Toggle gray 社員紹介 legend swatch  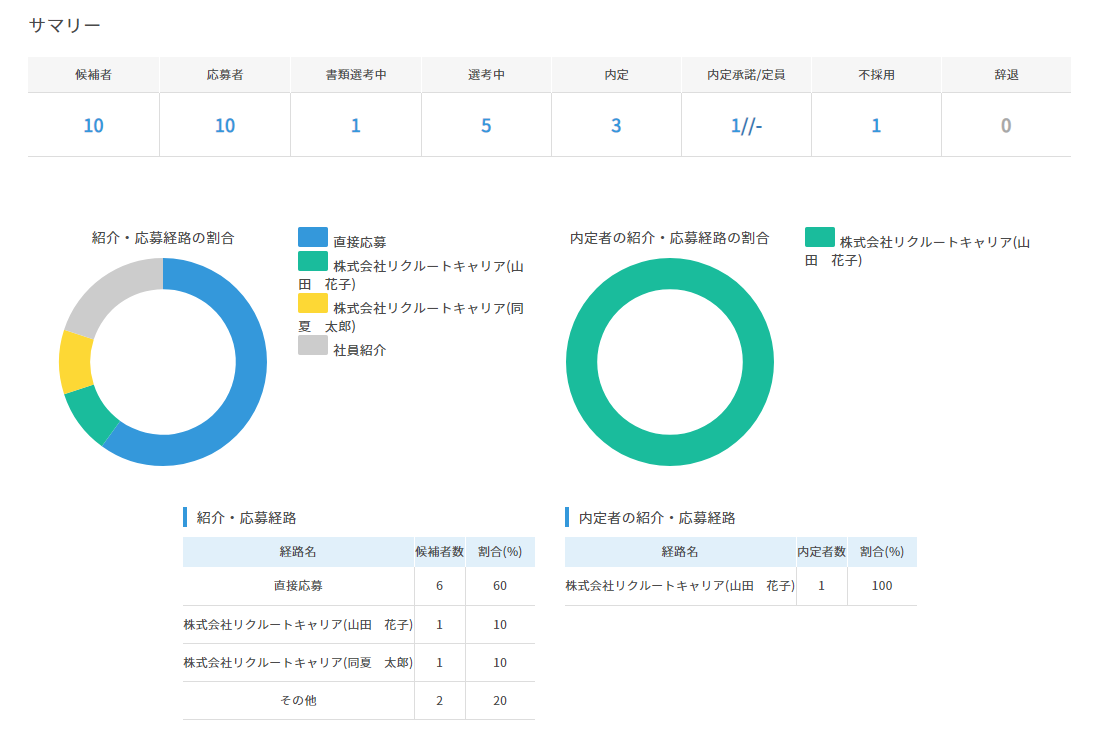tap(313, 345)
